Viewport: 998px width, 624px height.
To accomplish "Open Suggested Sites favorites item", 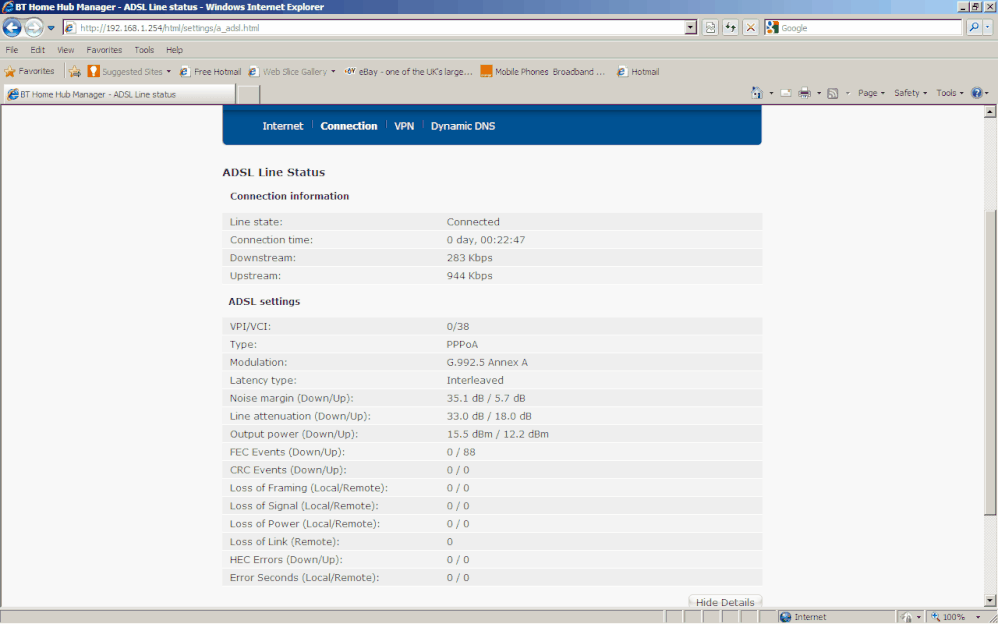I will [129, 71].
